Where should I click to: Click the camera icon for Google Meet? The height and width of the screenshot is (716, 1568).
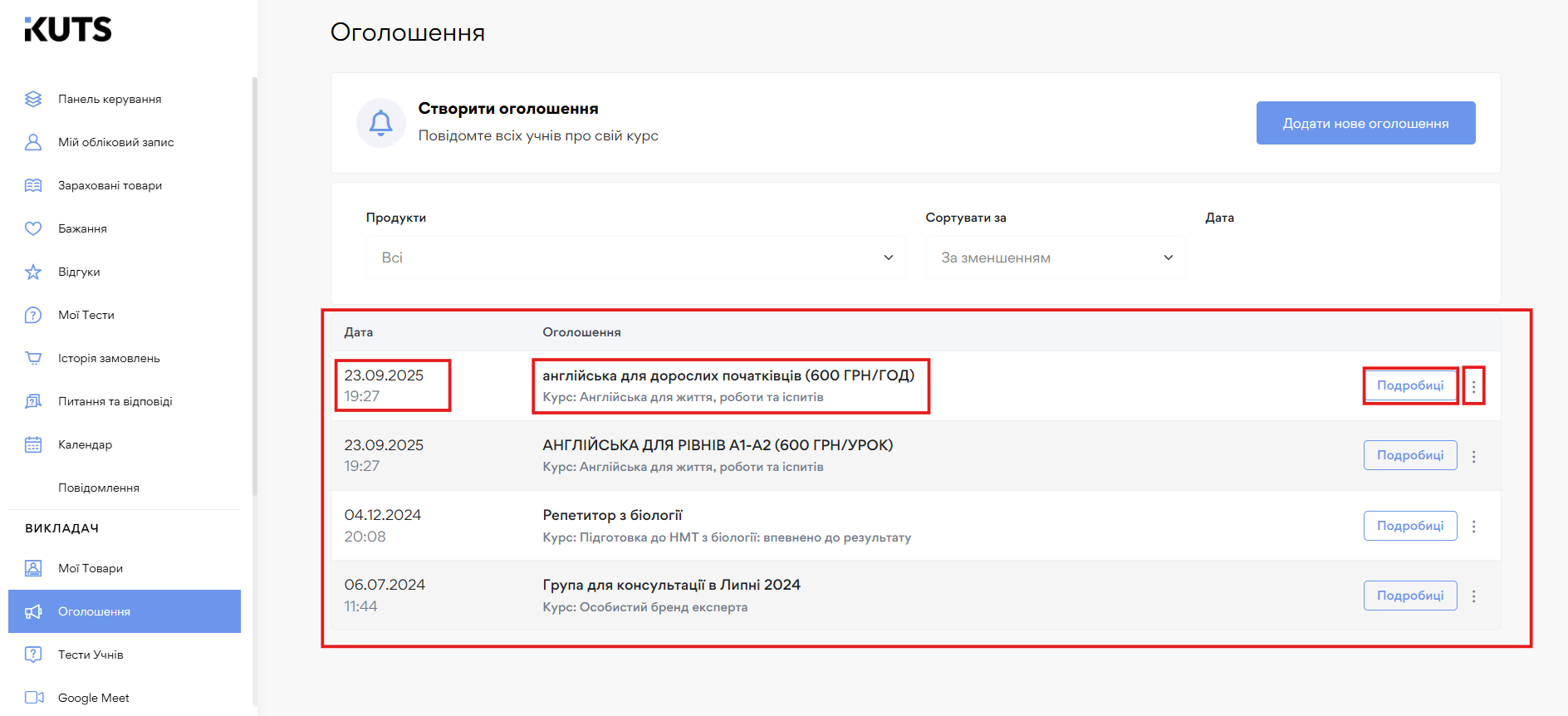[33, 698]
